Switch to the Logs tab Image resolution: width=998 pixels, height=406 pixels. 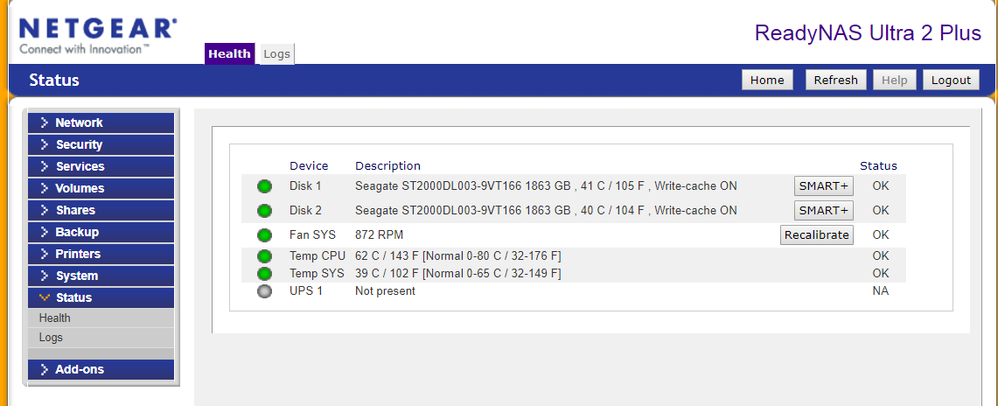[277, 54]
